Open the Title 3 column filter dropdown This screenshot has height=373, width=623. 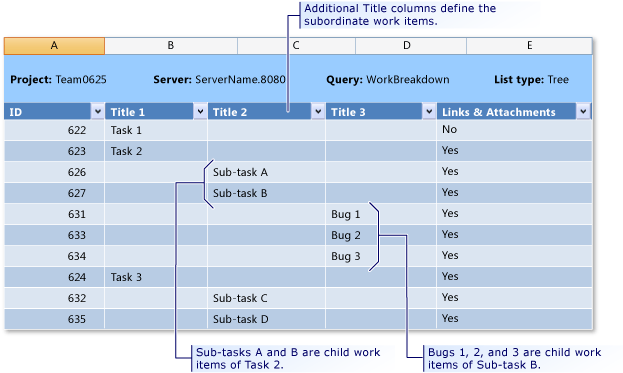429,112
